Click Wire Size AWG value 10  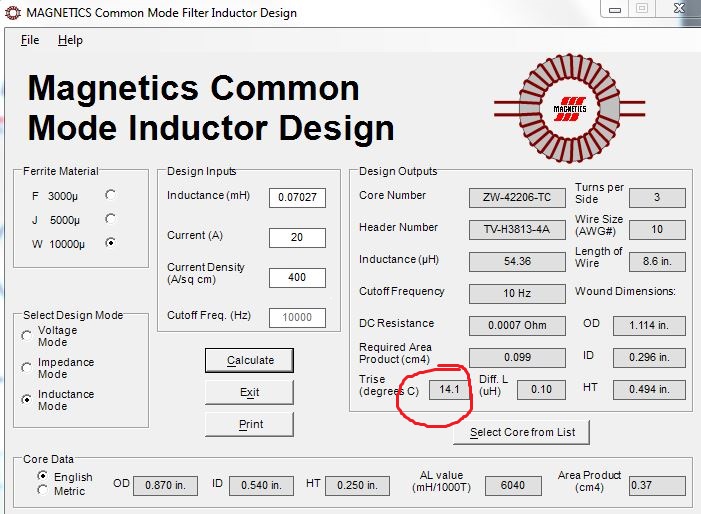(x=657, y=230)
